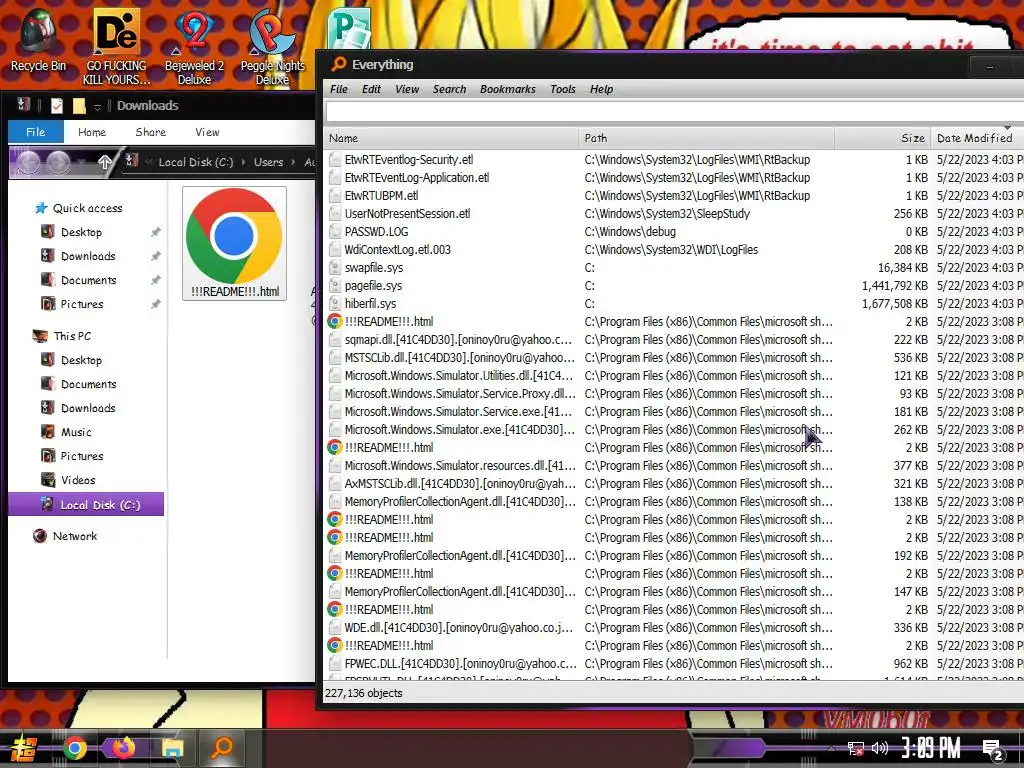Select Videos under This PC
Screen dimensions: 1024x768
(x=78, y=480)
